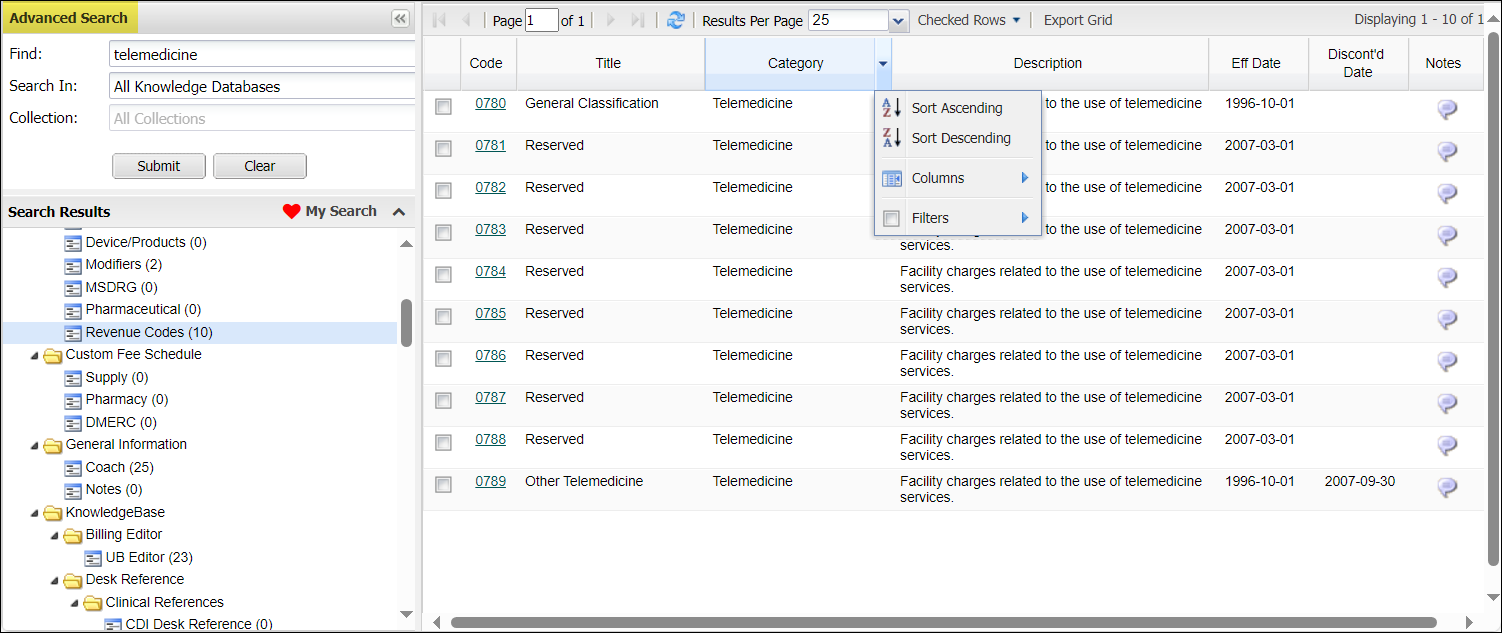
Task: Collapse the Advanced Search panel with the double-arrow icon
Action: (x=400, y=19)
